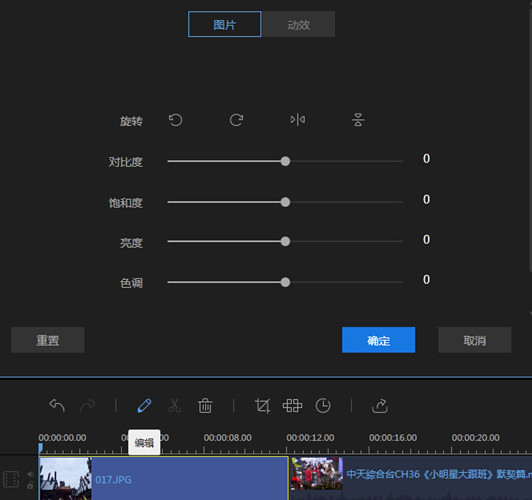The width and height of the screenshot is (532, 500).
Task: Click the panel vertical scrollbar
Action: click(530, 141)
